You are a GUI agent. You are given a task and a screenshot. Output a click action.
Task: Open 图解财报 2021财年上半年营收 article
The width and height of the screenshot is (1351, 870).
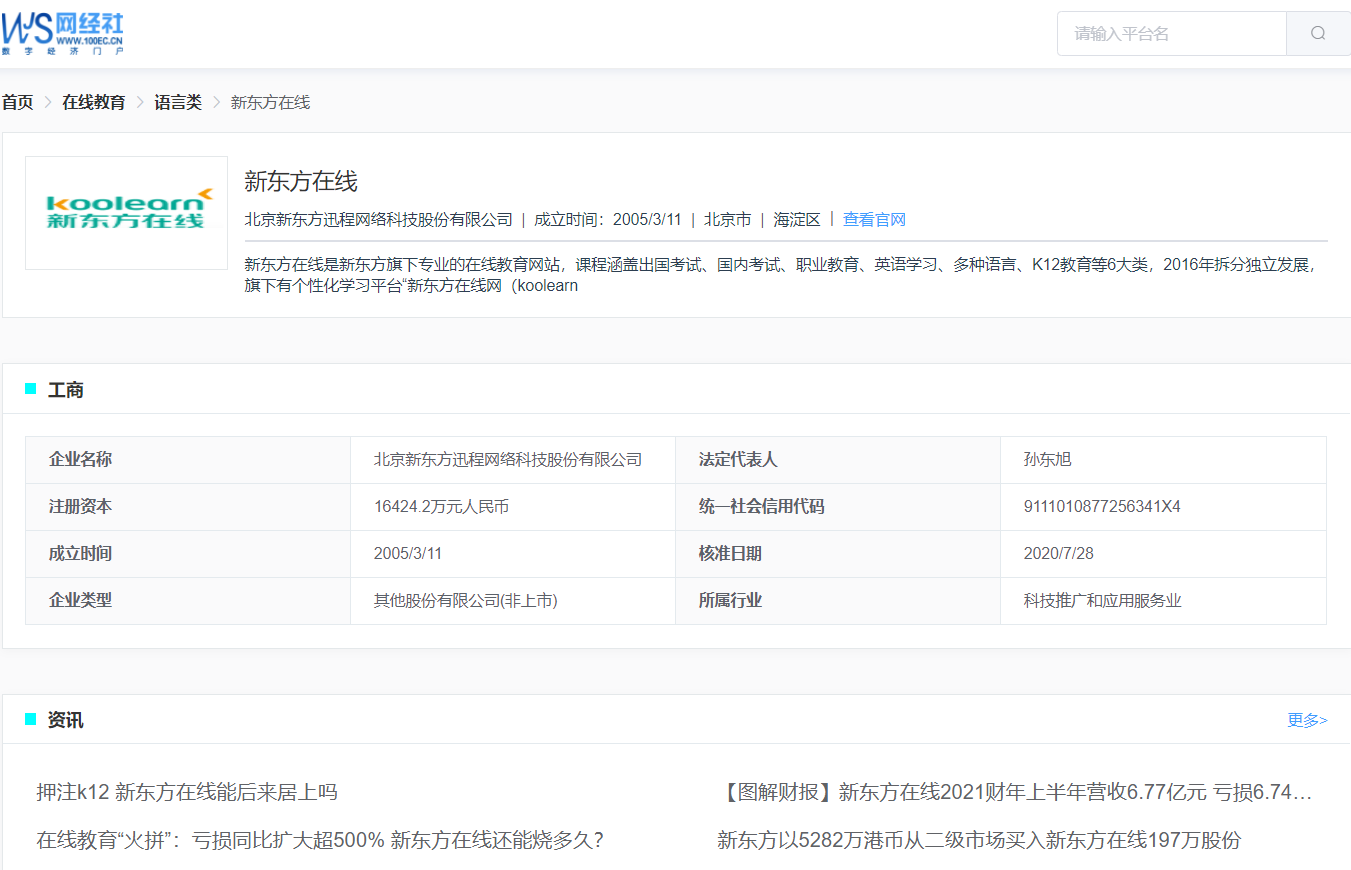point(1015,793)
